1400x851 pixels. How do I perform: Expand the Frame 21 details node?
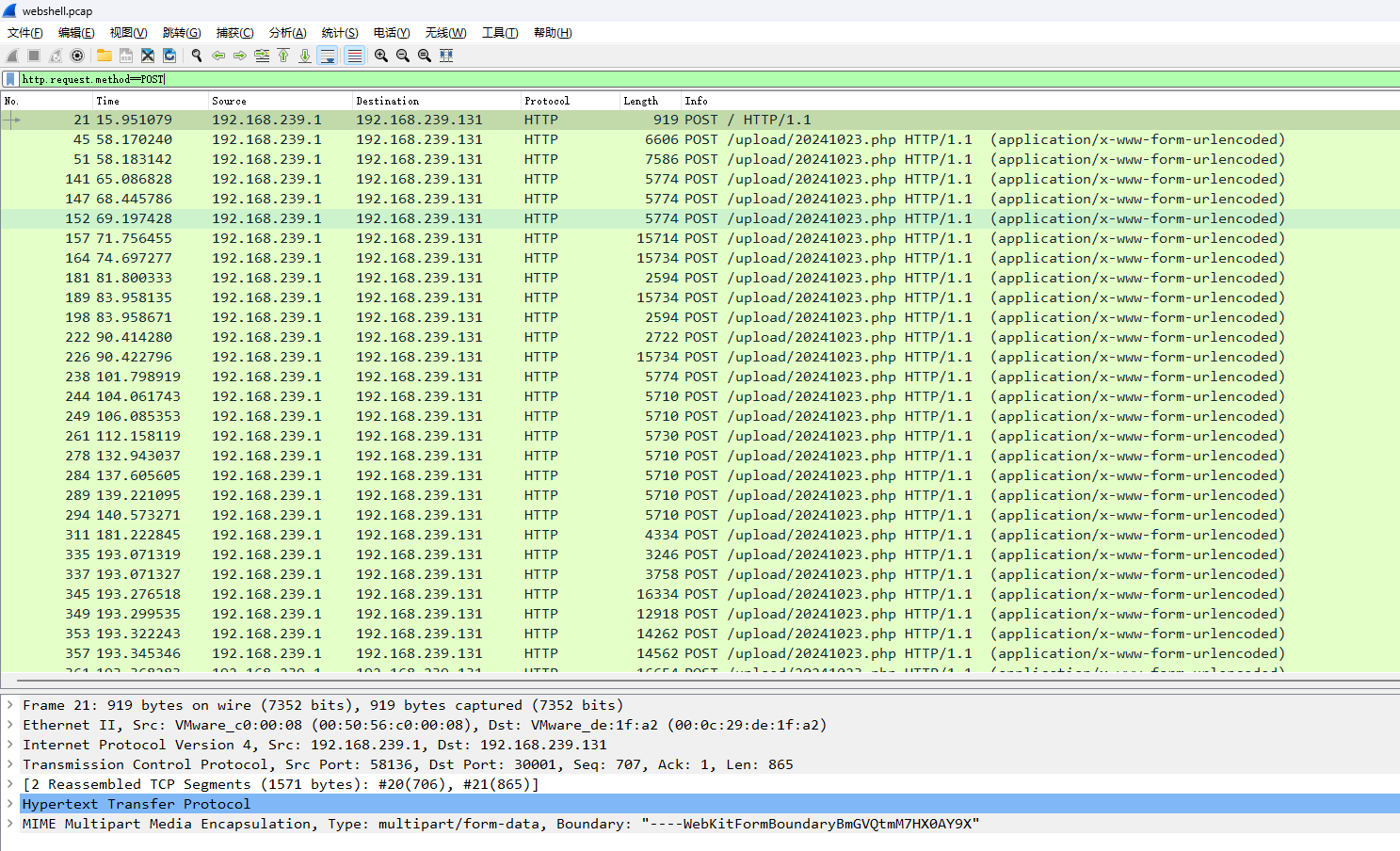click(10, 705)
